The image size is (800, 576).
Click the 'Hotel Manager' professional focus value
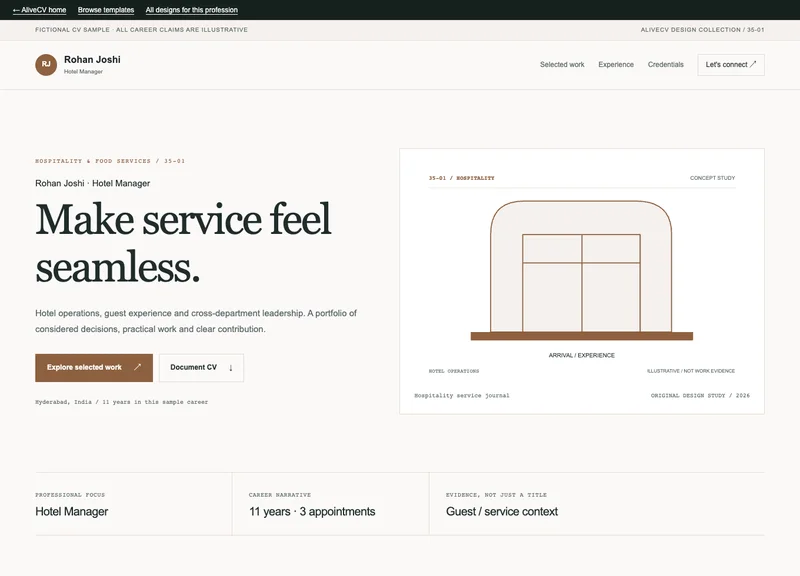(x=71, y=511)
